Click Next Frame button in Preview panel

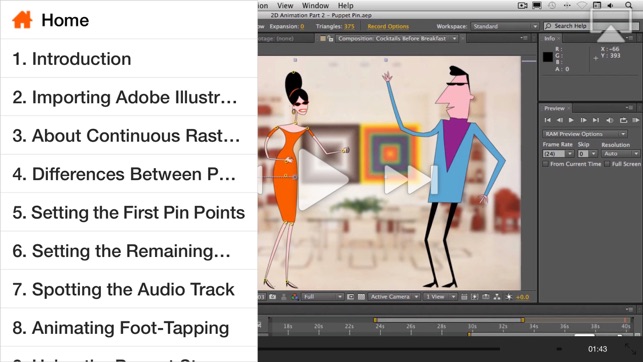pyautogui.click(x=583, y=120)
